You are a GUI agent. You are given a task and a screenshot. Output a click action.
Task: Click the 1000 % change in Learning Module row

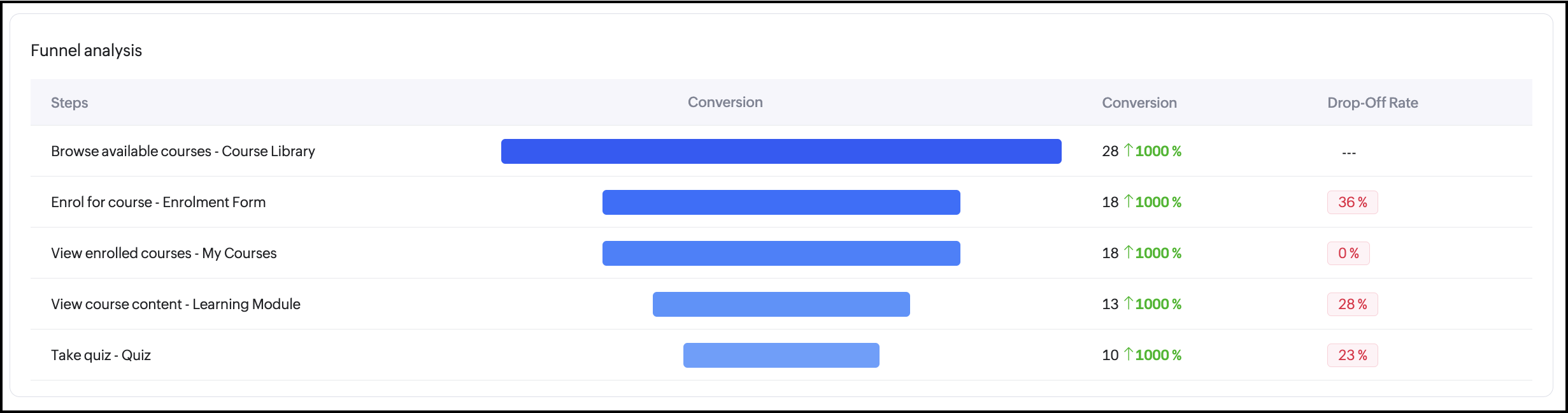point(1158,305)
